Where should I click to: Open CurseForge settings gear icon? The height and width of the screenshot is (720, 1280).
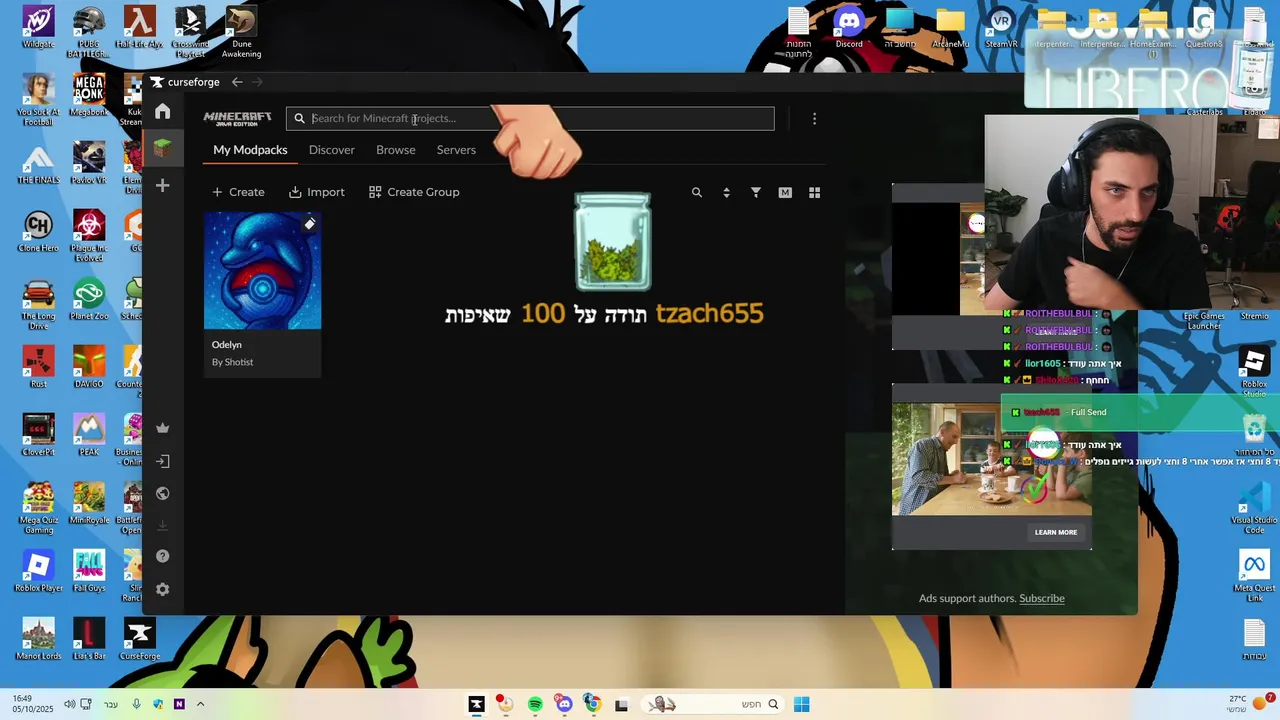pos(163,590)
